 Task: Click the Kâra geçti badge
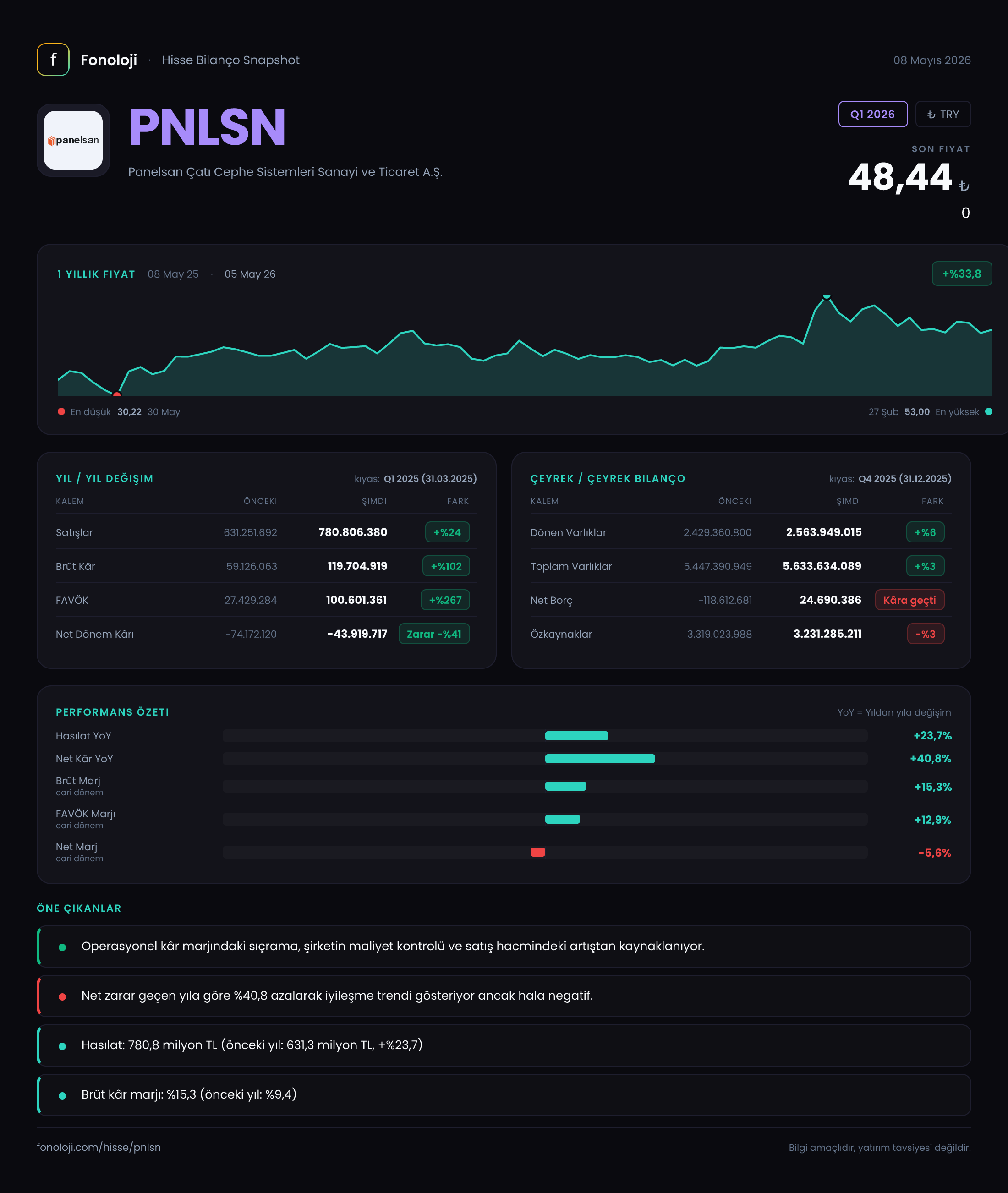coord(909,600)
